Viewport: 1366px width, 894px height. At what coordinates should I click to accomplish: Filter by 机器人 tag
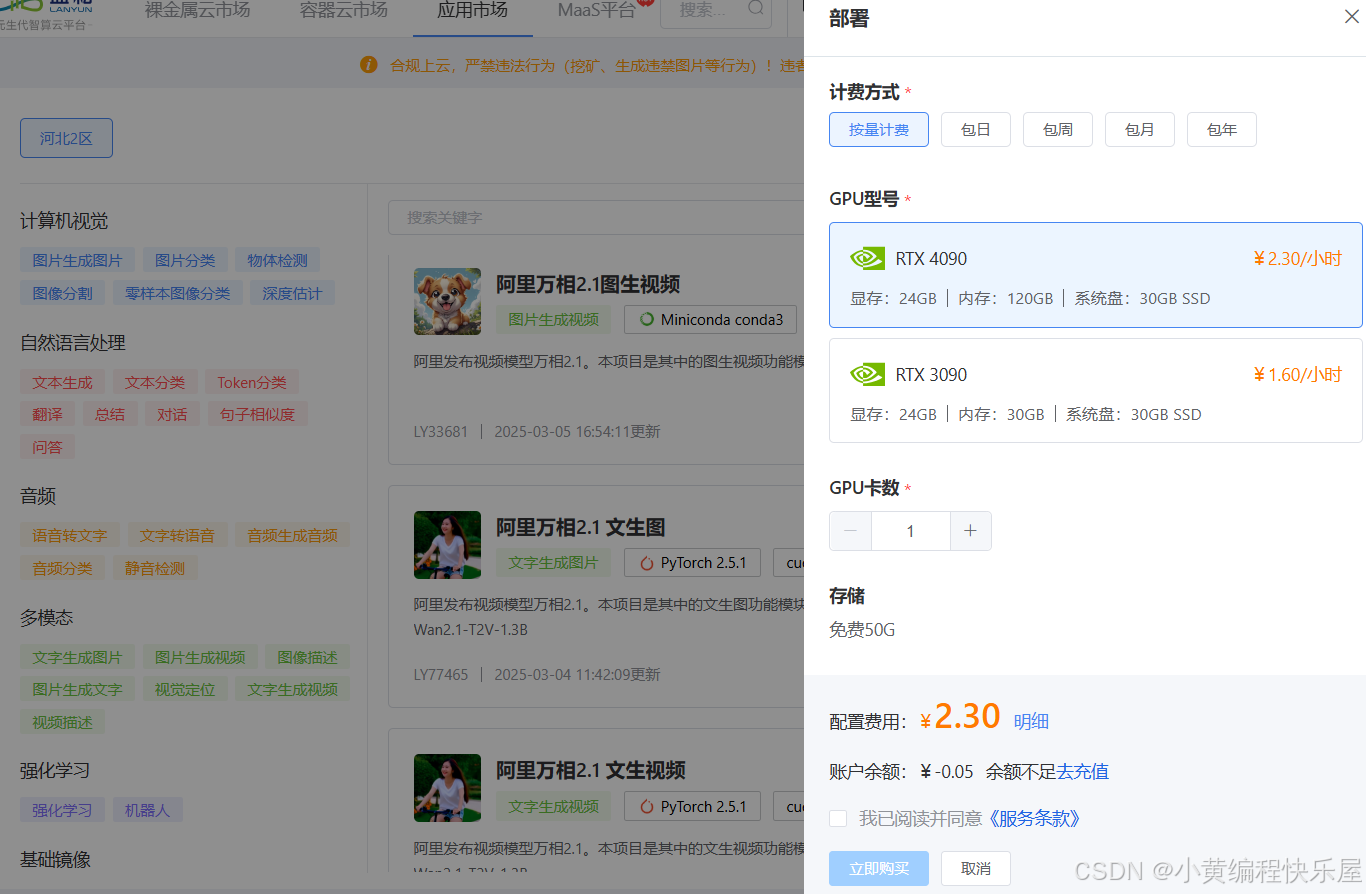tap(148, 810)
